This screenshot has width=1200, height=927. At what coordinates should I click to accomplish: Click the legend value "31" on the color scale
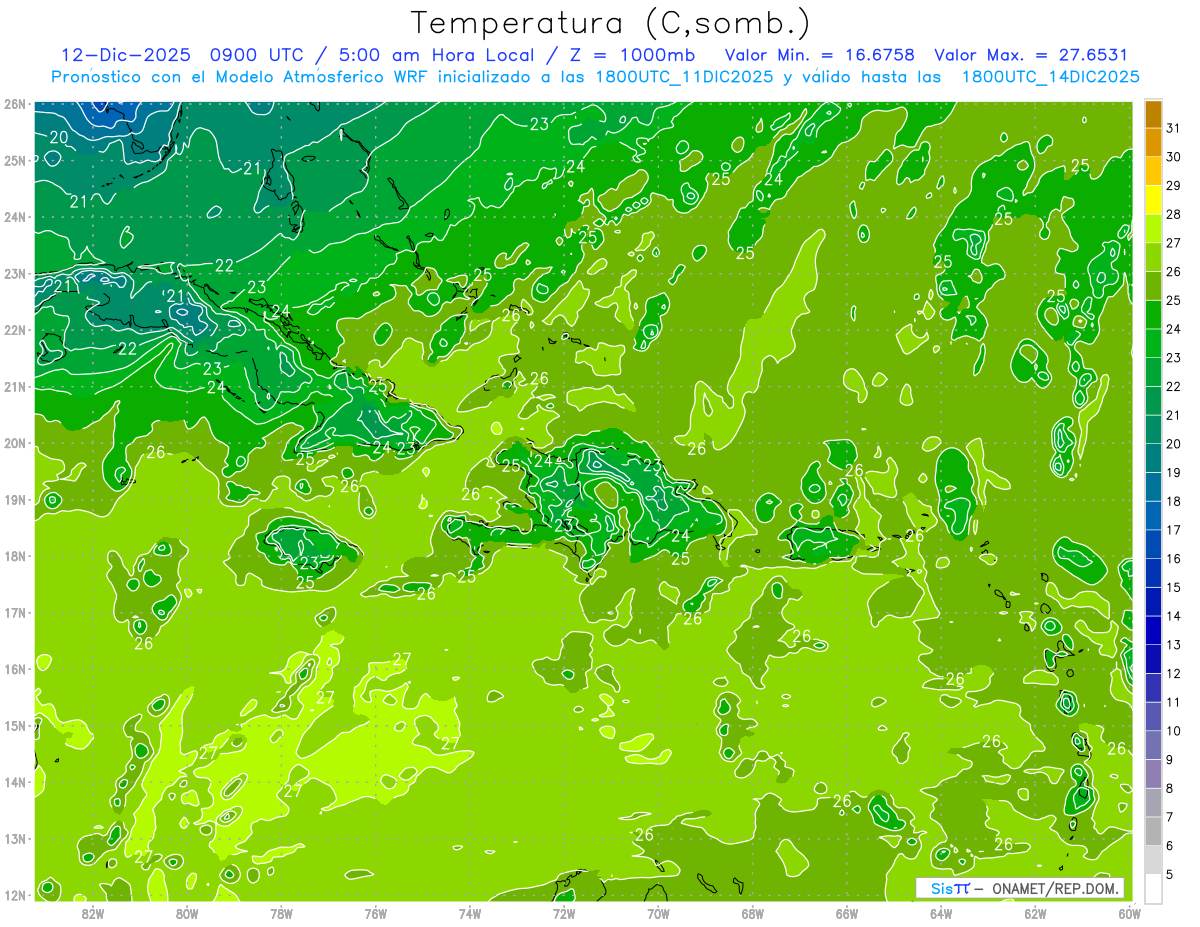coord(1173,129)
